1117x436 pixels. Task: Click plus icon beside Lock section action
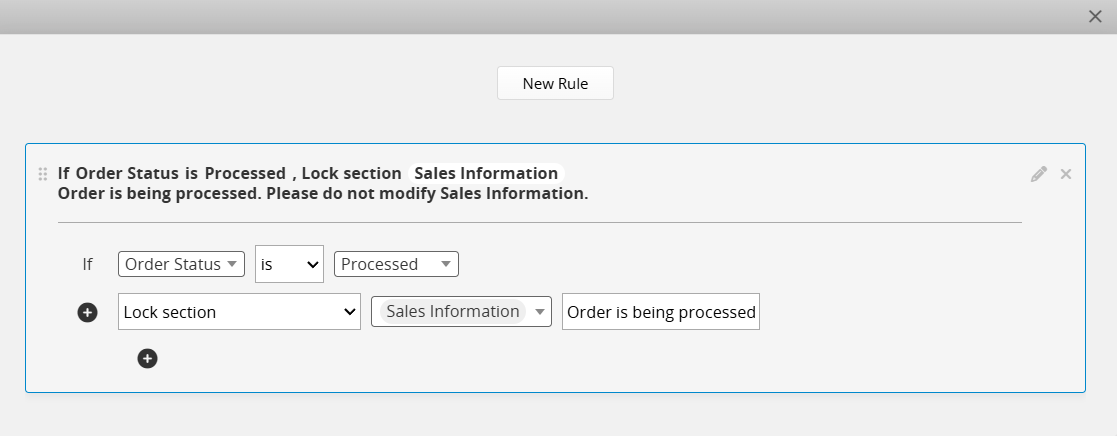(87, 313)
